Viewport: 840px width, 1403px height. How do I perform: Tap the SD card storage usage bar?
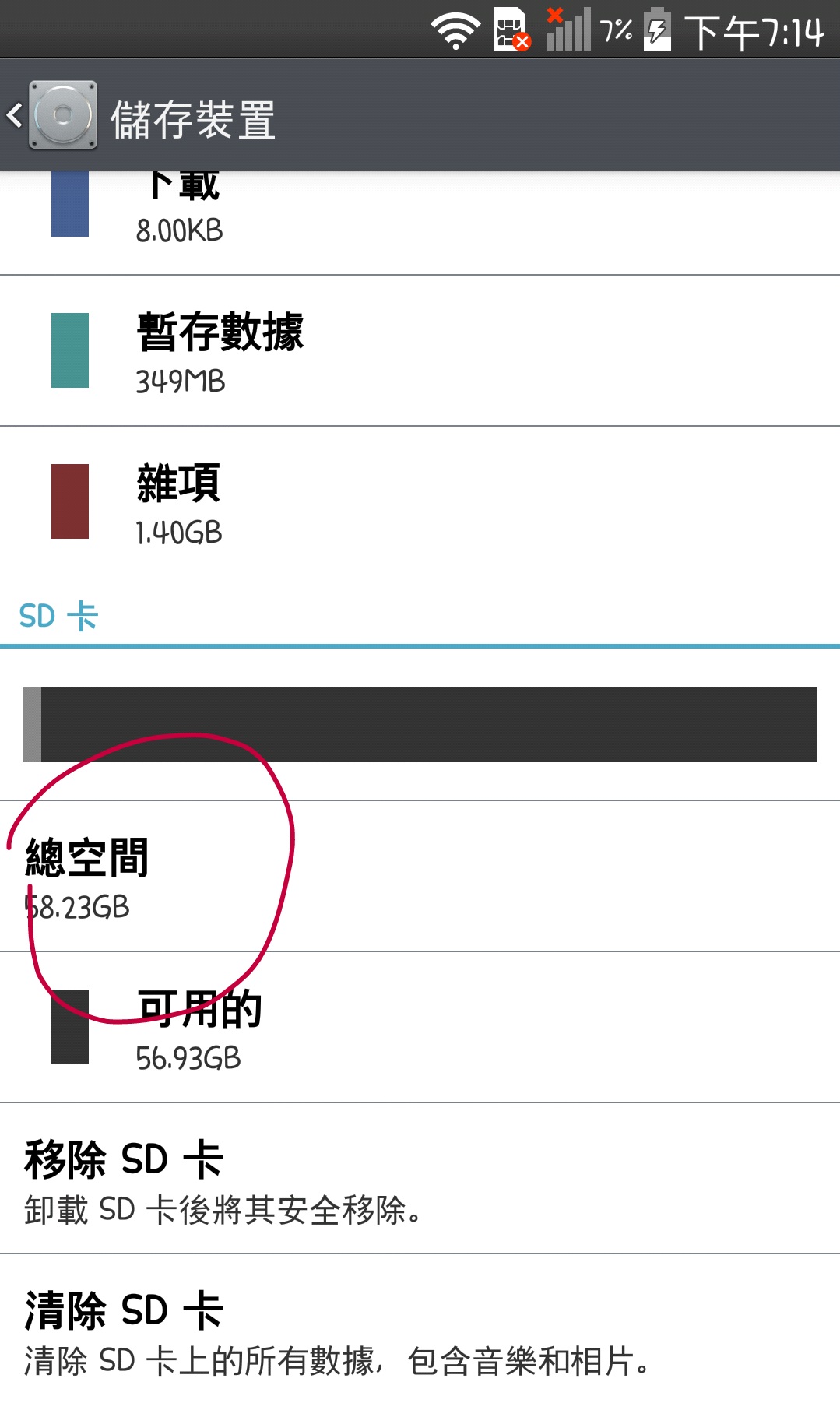point(420,725)
